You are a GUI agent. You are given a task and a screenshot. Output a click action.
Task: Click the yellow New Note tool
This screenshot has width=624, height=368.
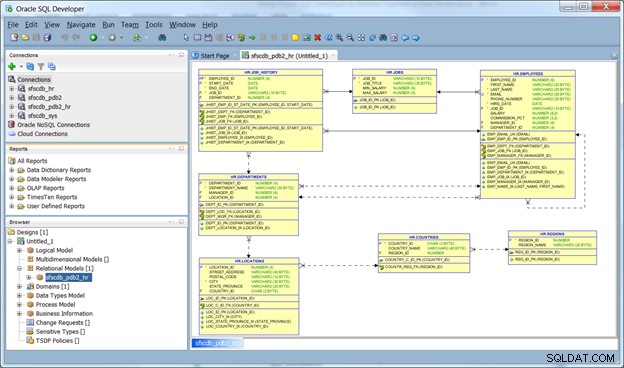click(x=295, y=37)
